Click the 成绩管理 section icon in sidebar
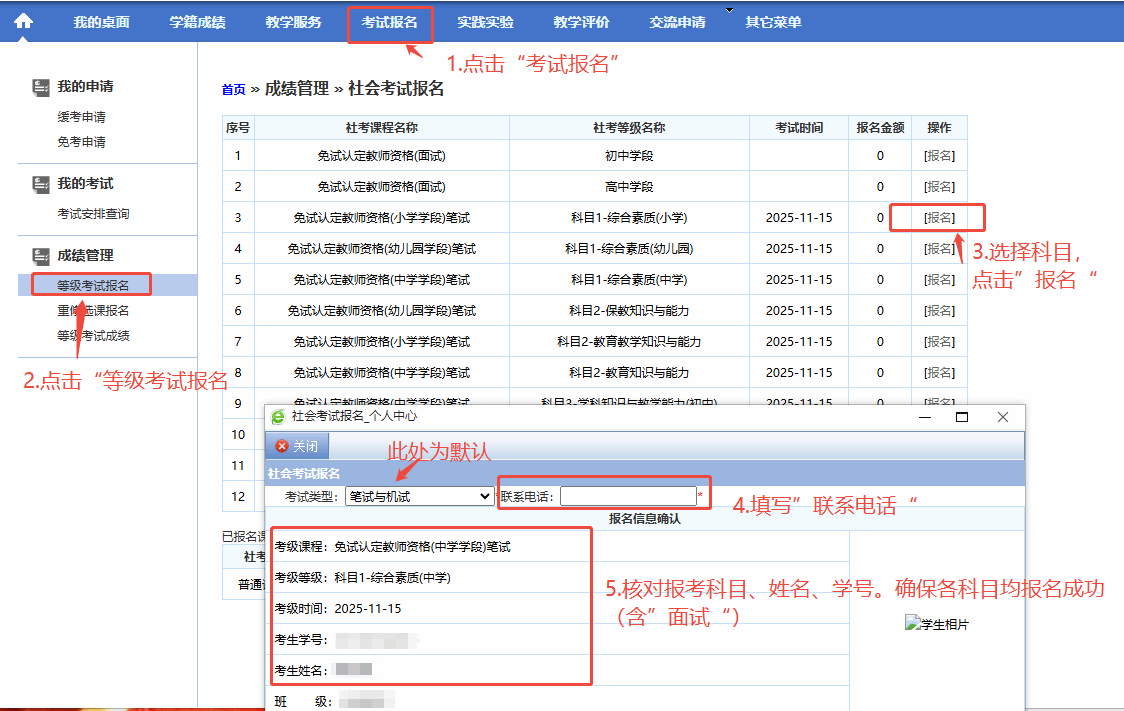 point(41,256)
